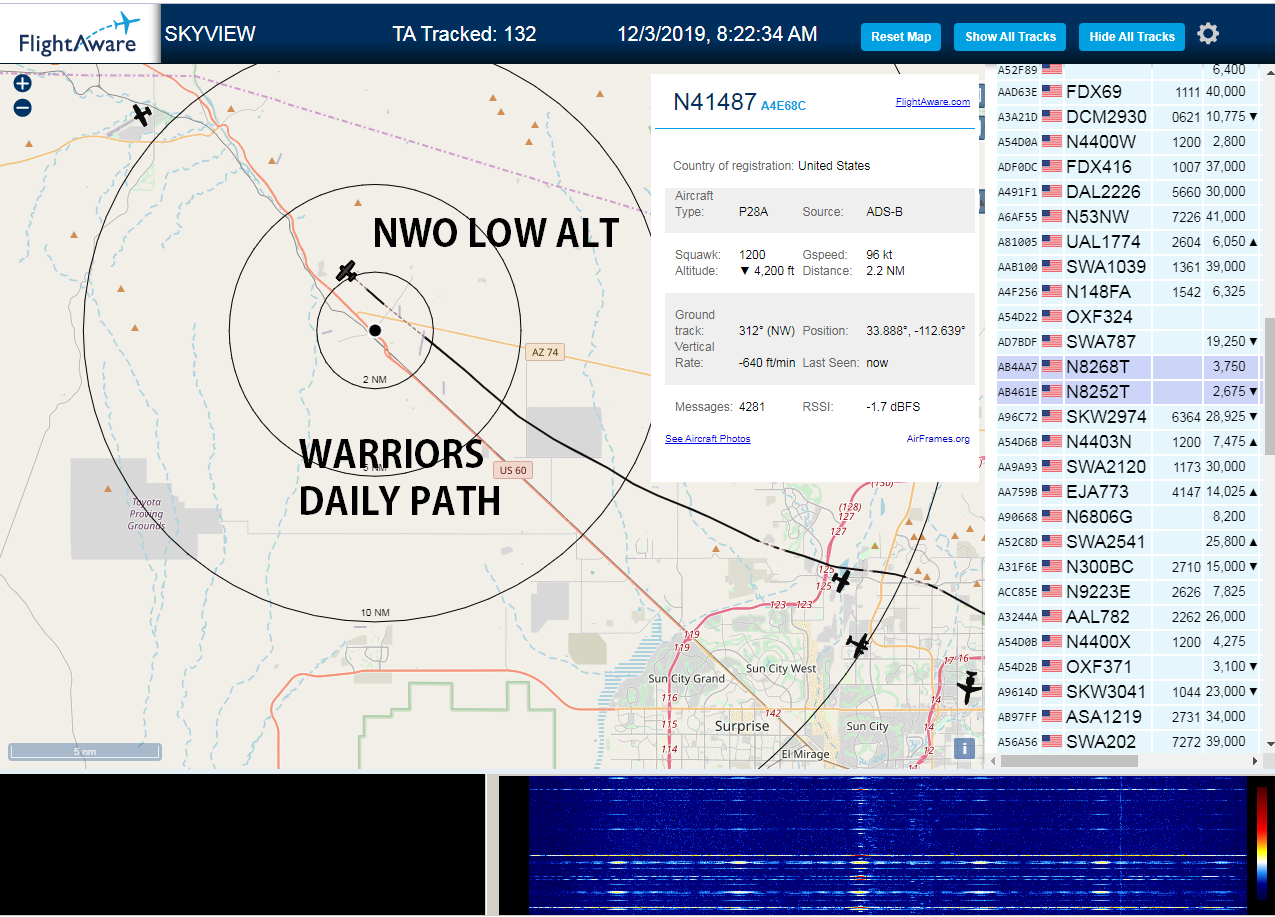1275x917 pixels.
Task: Click the N41487 aircraft title
Action: point(714,101)
